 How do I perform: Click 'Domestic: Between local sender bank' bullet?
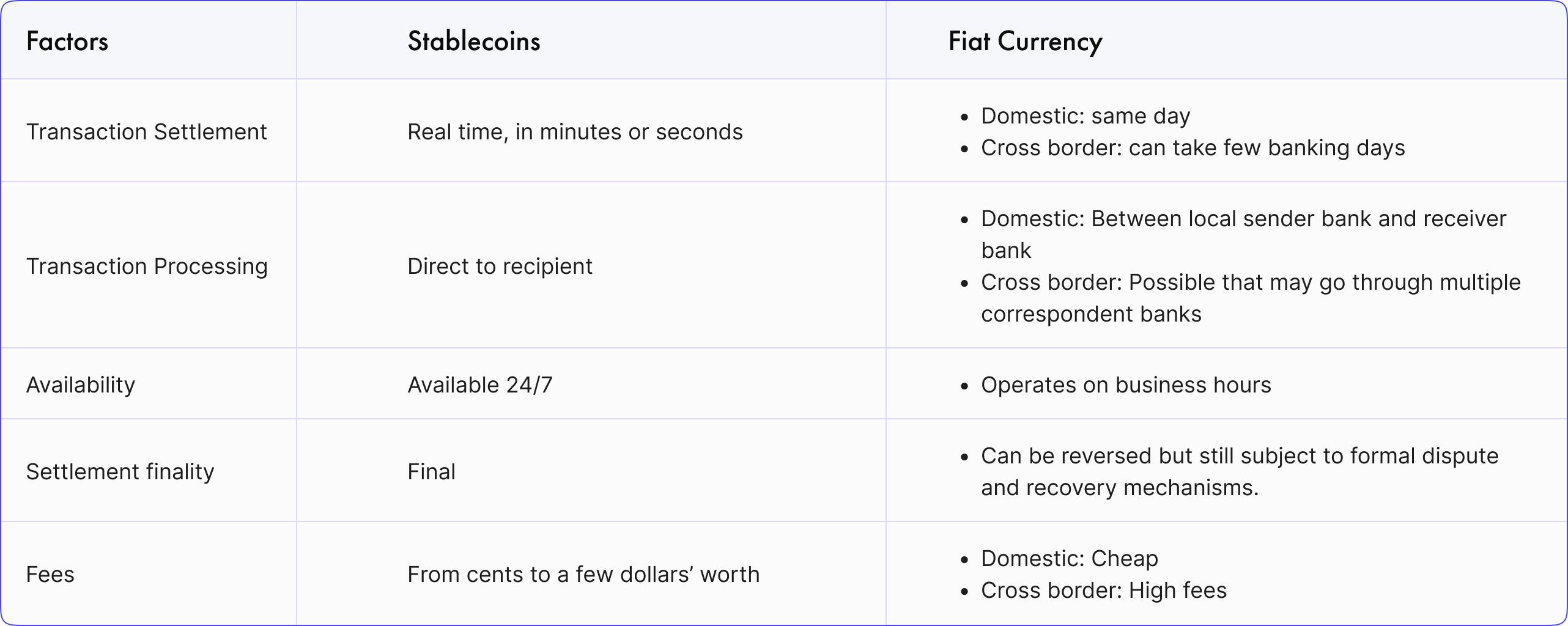(1243, 219)
